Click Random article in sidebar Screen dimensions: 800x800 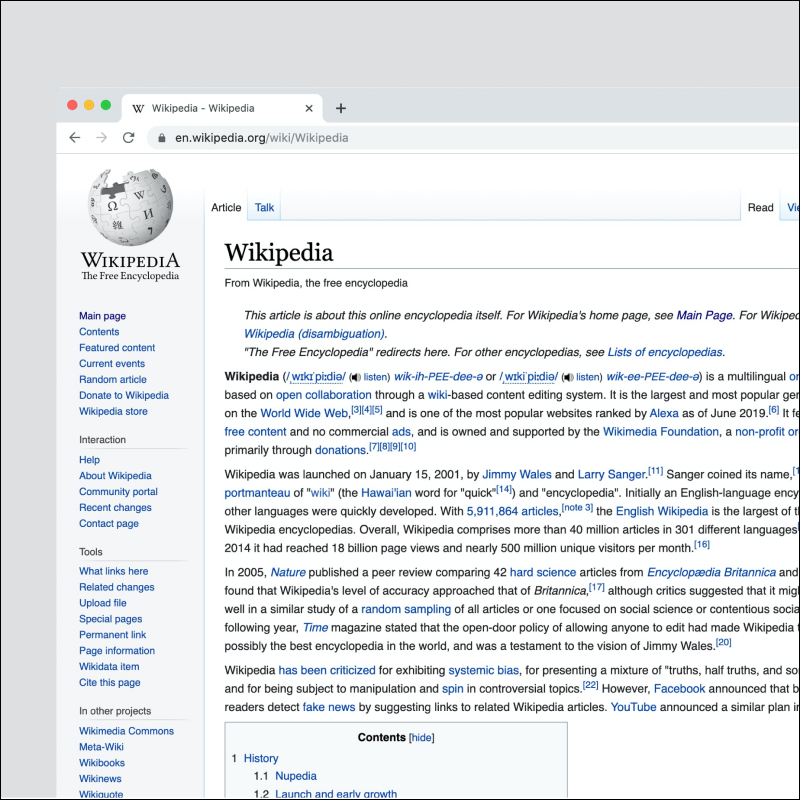(x=113, y=380)
